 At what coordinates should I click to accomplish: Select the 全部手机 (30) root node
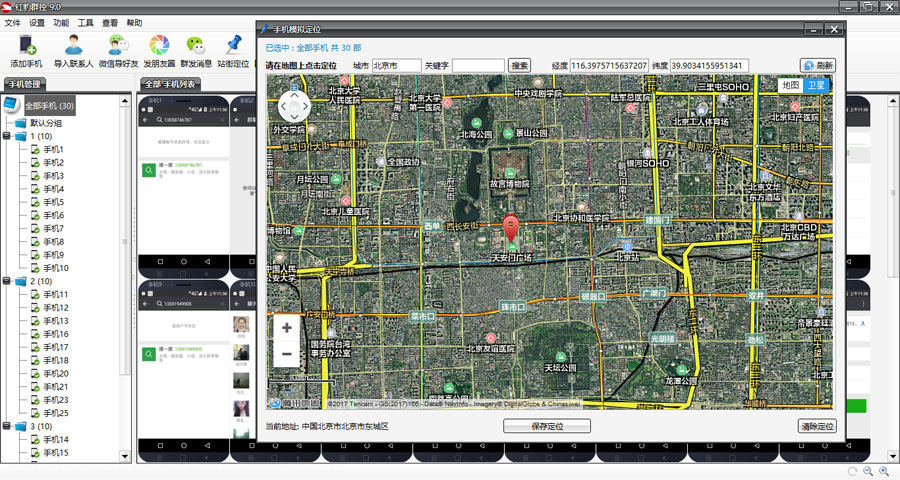click(x=49, y=106)
